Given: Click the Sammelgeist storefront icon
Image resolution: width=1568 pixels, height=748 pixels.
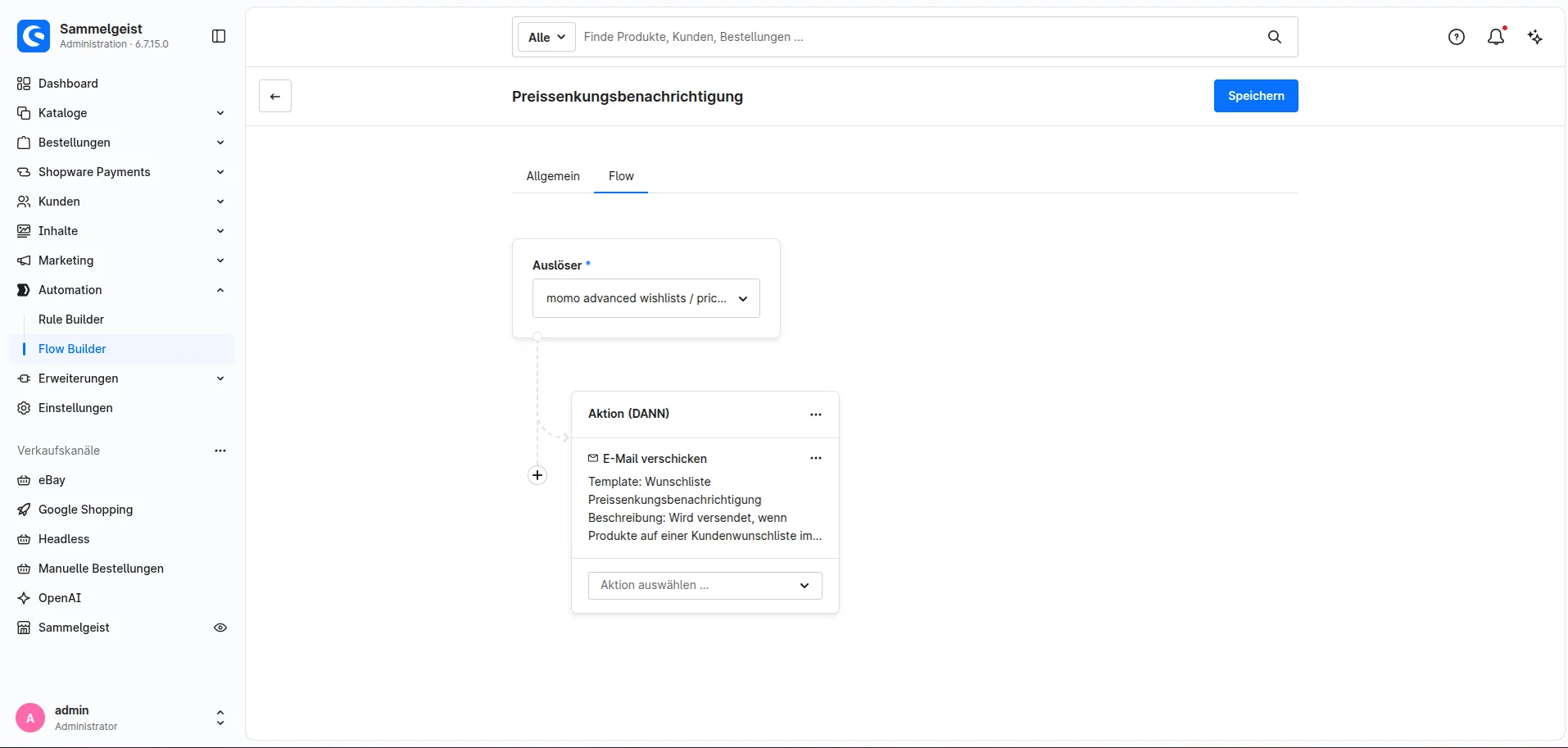Looking at the screenshot, I should (24, 628).
